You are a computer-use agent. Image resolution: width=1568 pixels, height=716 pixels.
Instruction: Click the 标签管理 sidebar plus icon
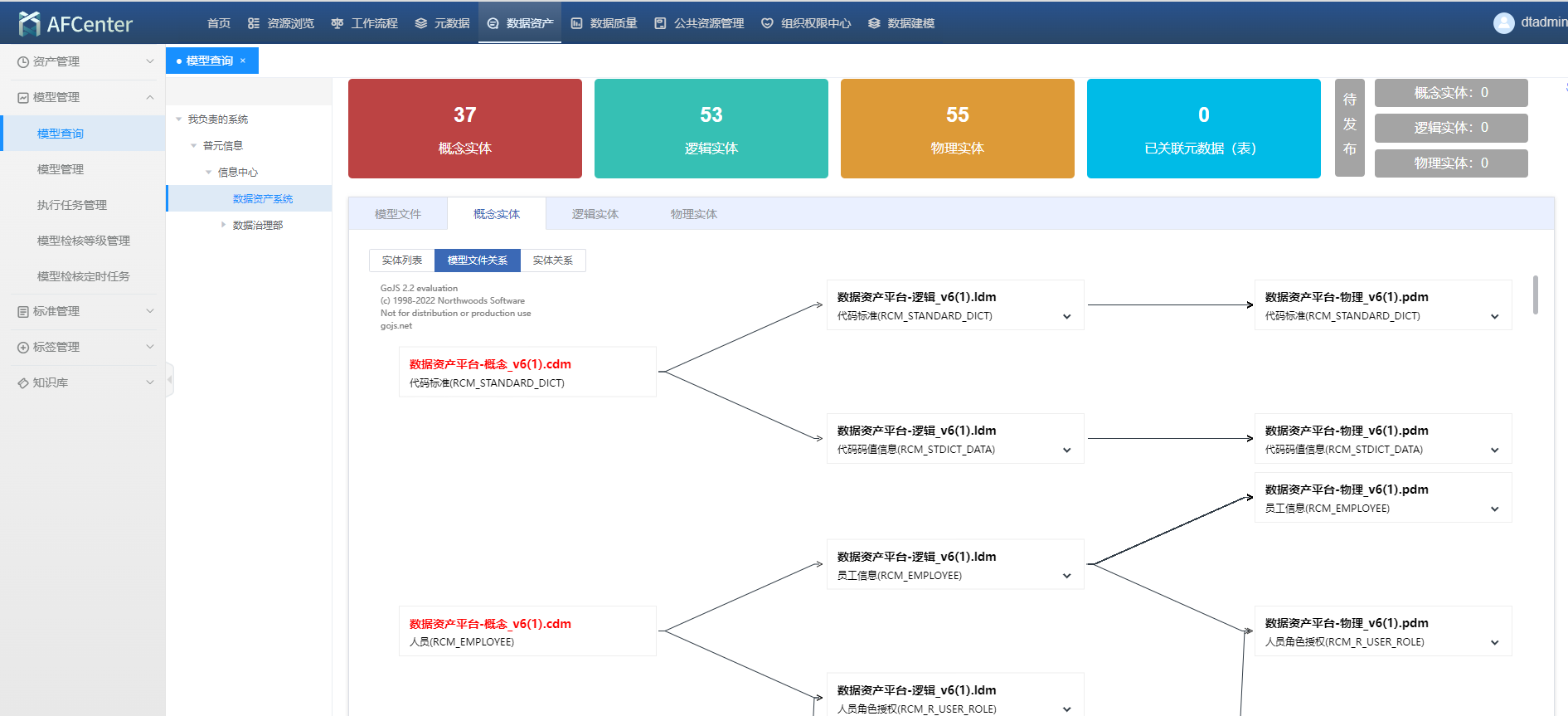[x=23, y=348]
